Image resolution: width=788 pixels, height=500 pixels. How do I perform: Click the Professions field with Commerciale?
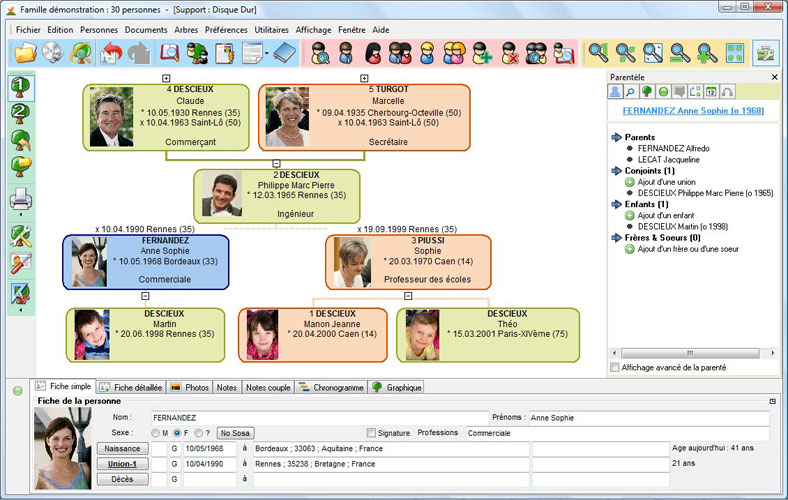[618, 433]
